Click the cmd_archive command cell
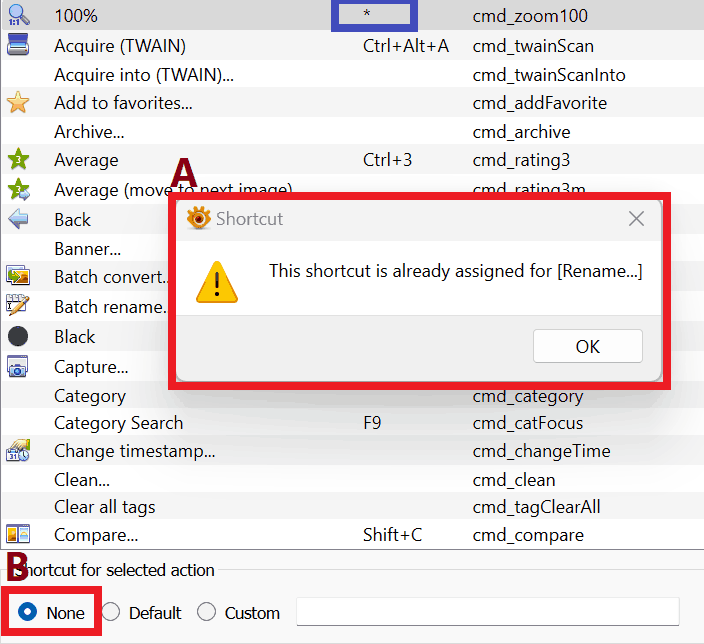 point(521,132)
